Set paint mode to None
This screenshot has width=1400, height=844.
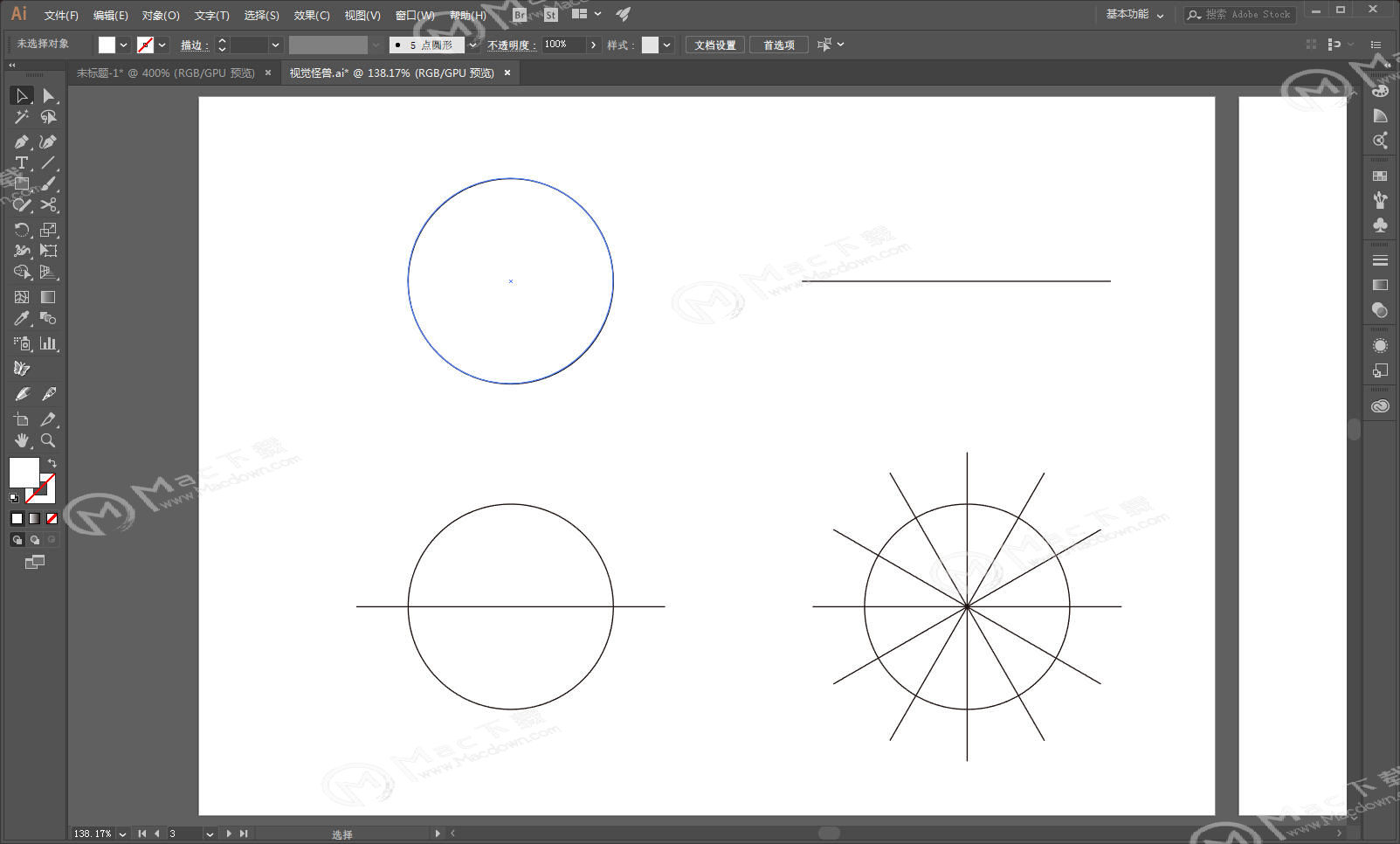pos(52,518)
